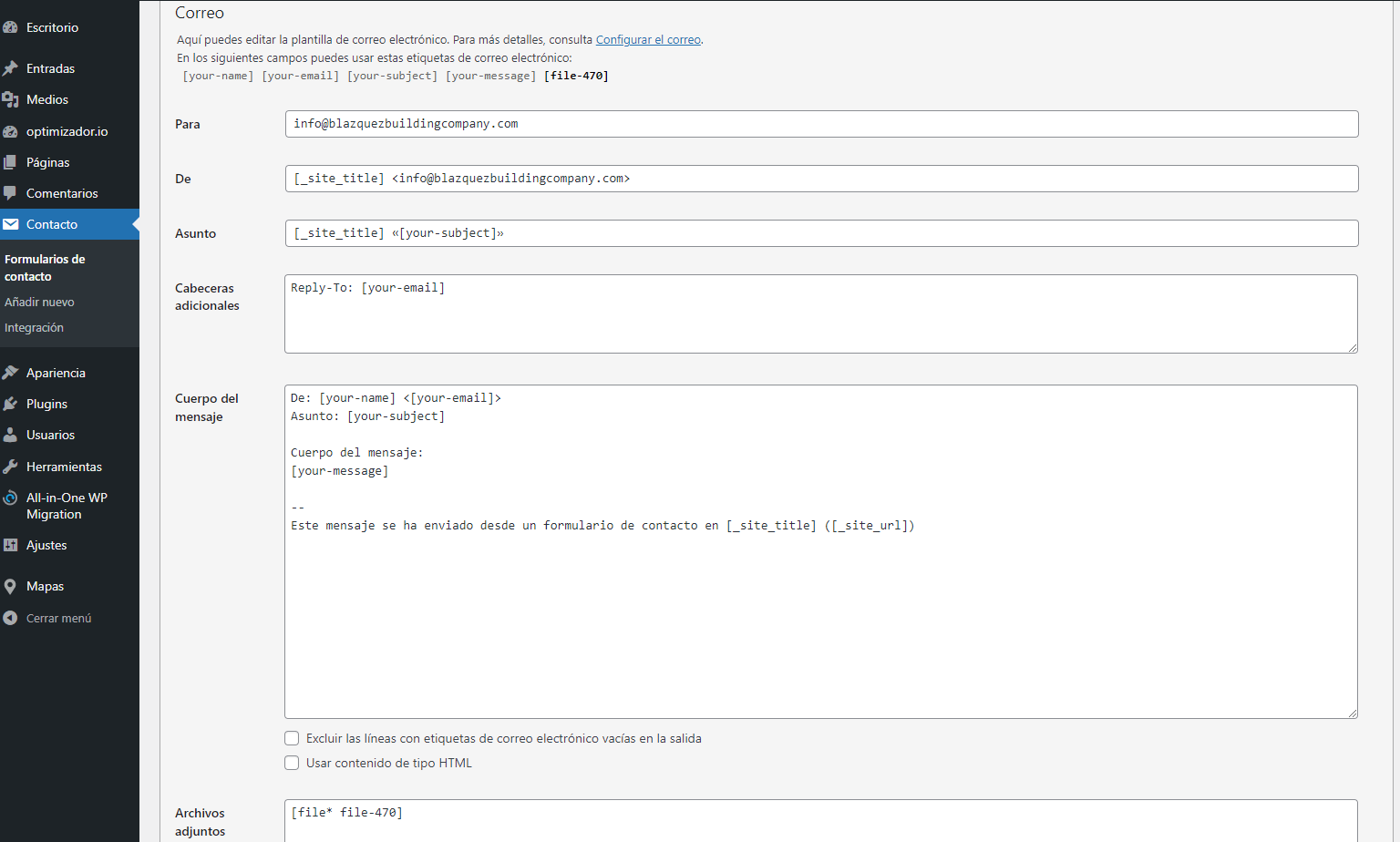Click the Herramientas wrench icon
The height and width of the screenshot is (842, 1400).
tap(10, 467)
